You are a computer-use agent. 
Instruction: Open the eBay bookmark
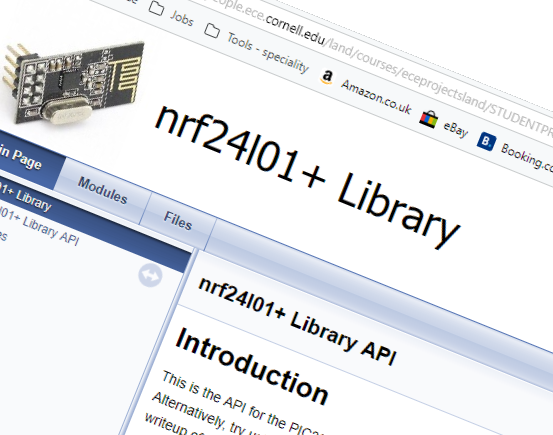(x=444, y=125)
